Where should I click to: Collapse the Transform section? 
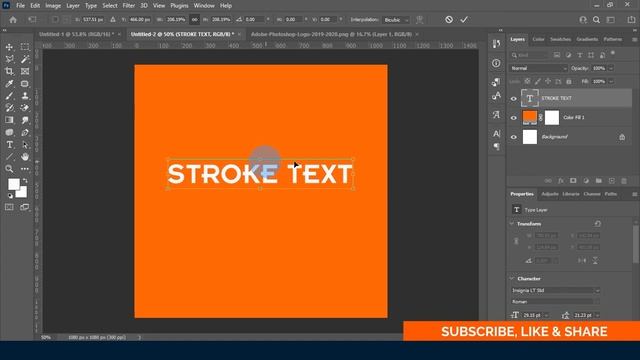pos(512,224)
